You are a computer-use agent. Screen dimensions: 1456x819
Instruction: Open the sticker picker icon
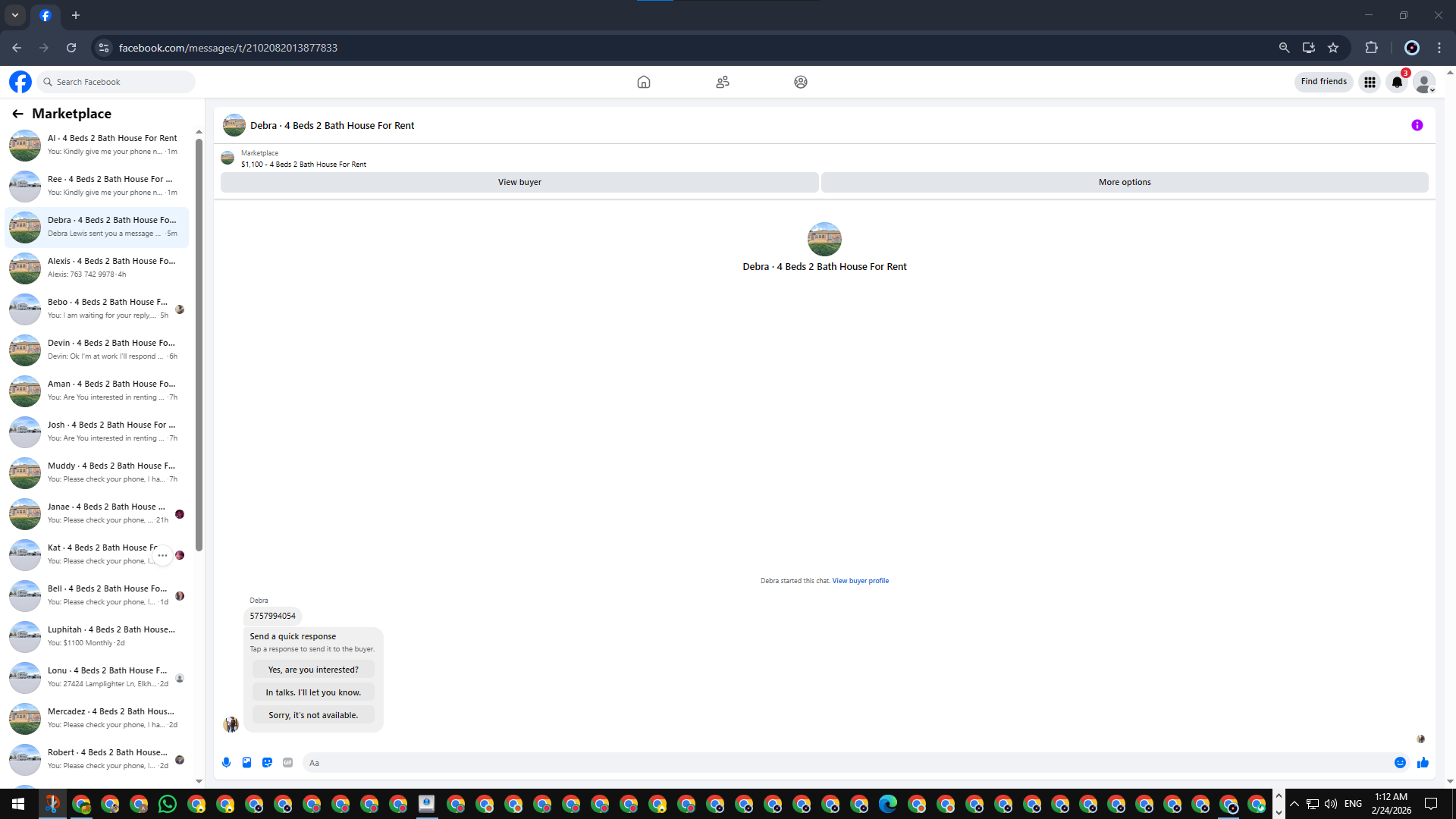click(x=267, y=763)
